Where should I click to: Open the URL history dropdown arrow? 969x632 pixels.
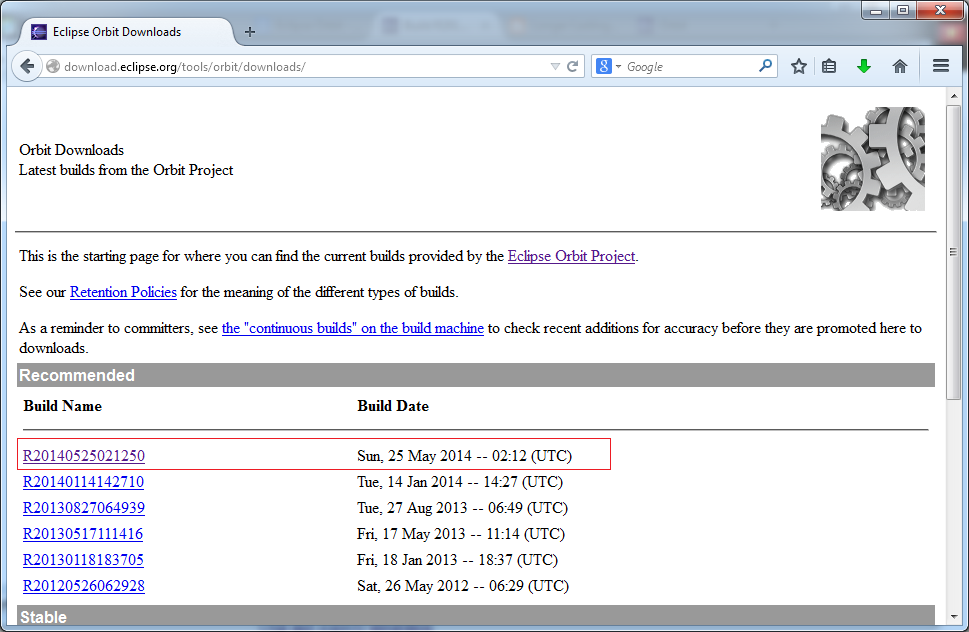coord(555,67)
